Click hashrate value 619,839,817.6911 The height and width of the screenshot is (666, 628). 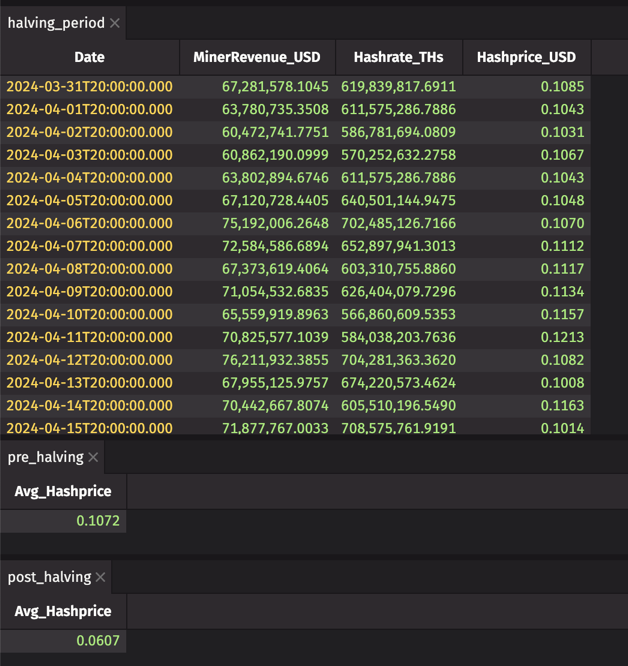tap(398, 87)
